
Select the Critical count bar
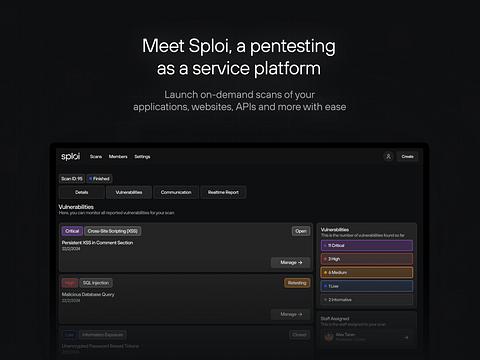tap(367, 245)
